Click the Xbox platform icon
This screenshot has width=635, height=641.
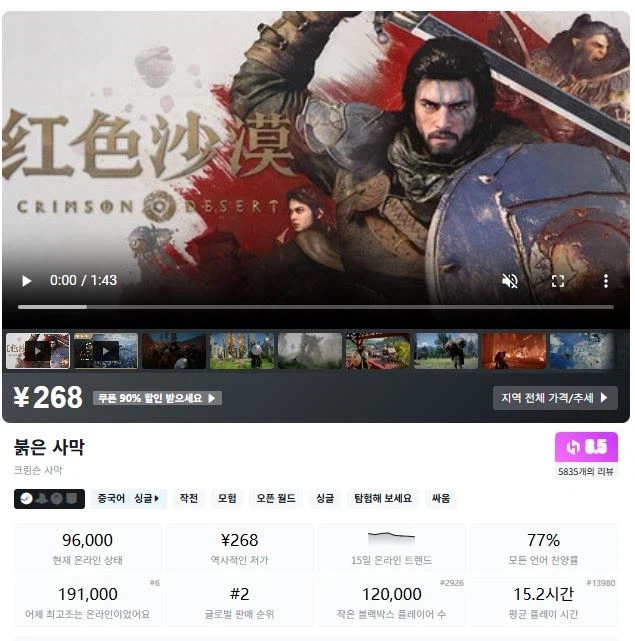[56, 498]
